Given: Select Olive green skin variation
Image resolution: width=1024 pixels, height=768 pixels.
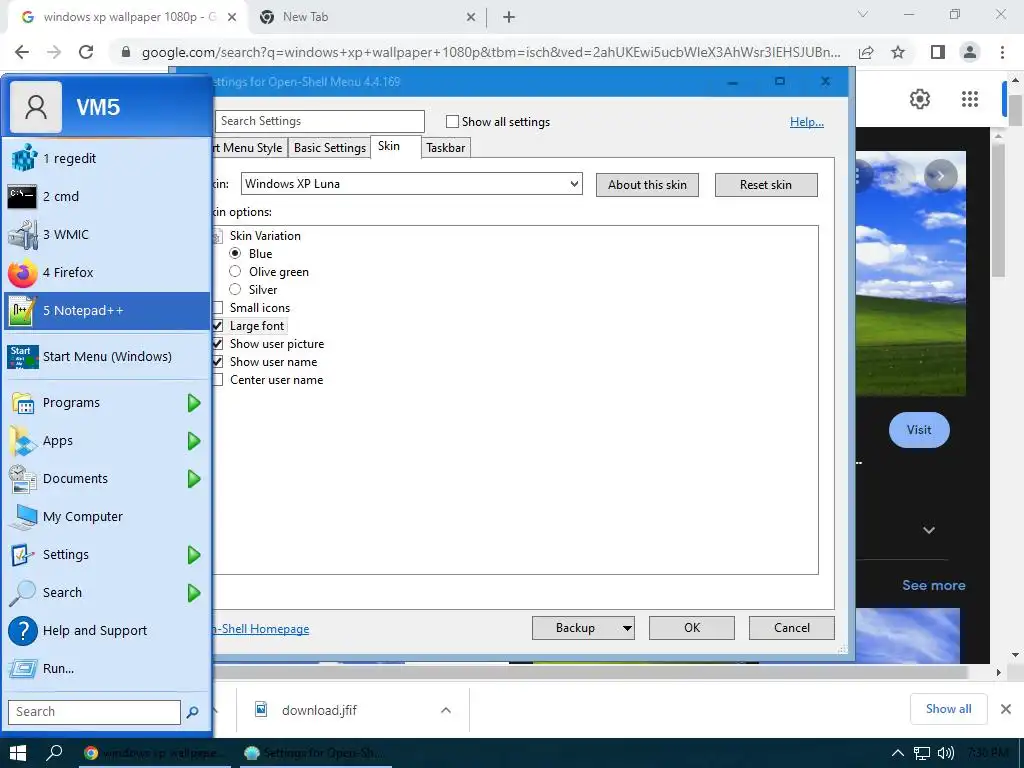Looking at the screenshot, I should pyautogui.click(x=235, y=271).
